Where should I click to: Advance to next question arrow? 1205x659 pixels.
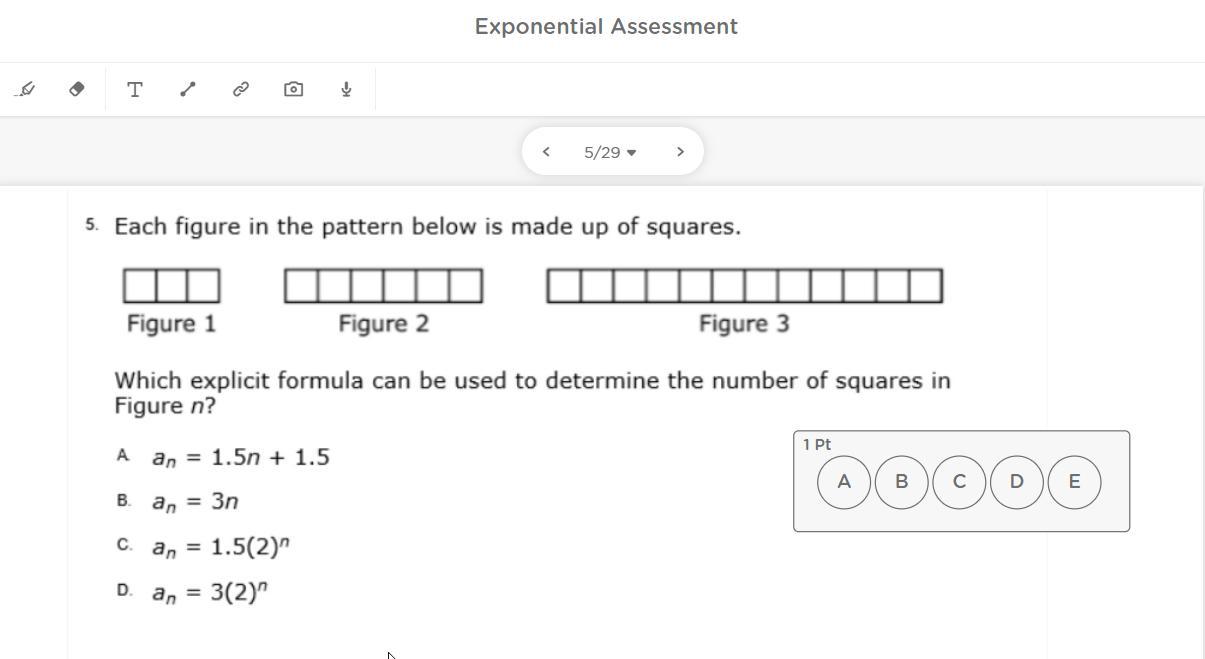(x=680, y=152)
